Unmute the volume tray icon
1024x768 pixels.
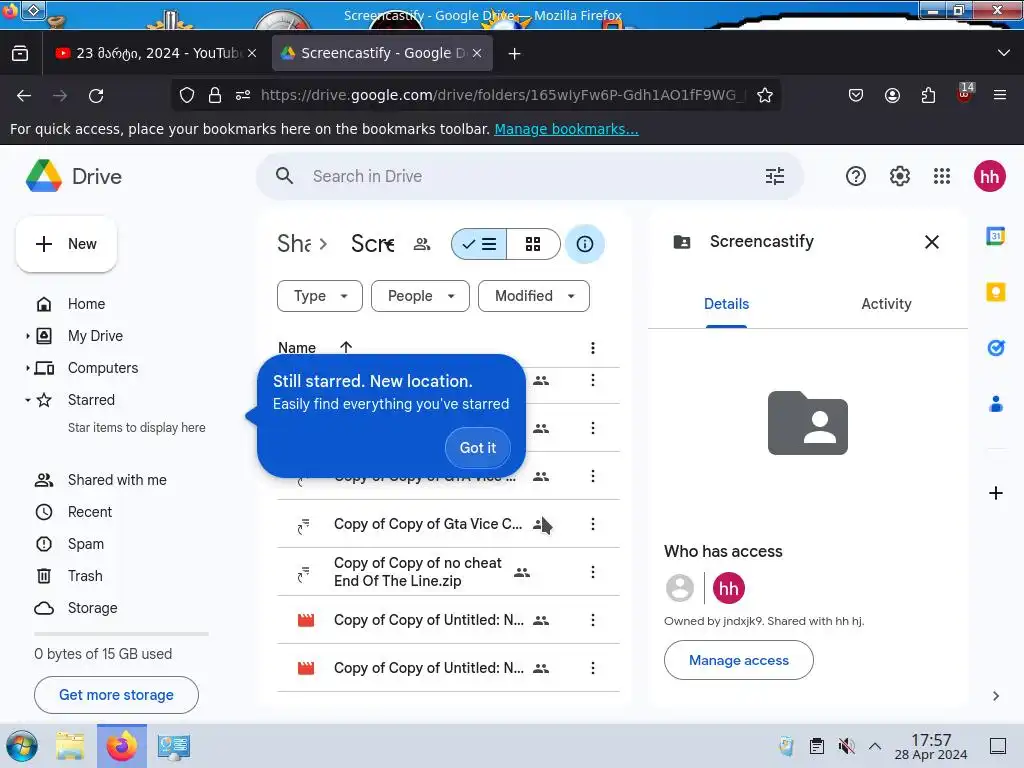pyautogui.click(x=846, y=746)
